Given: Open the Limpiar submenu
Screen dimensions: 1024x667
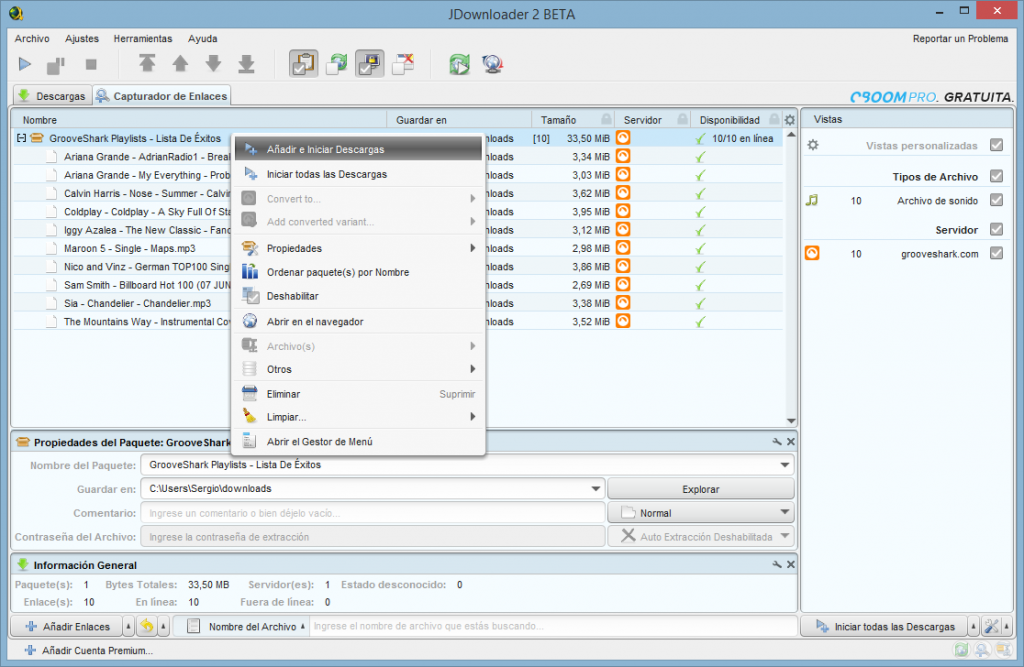Looking at the screenshot, I should click(359, 417).
